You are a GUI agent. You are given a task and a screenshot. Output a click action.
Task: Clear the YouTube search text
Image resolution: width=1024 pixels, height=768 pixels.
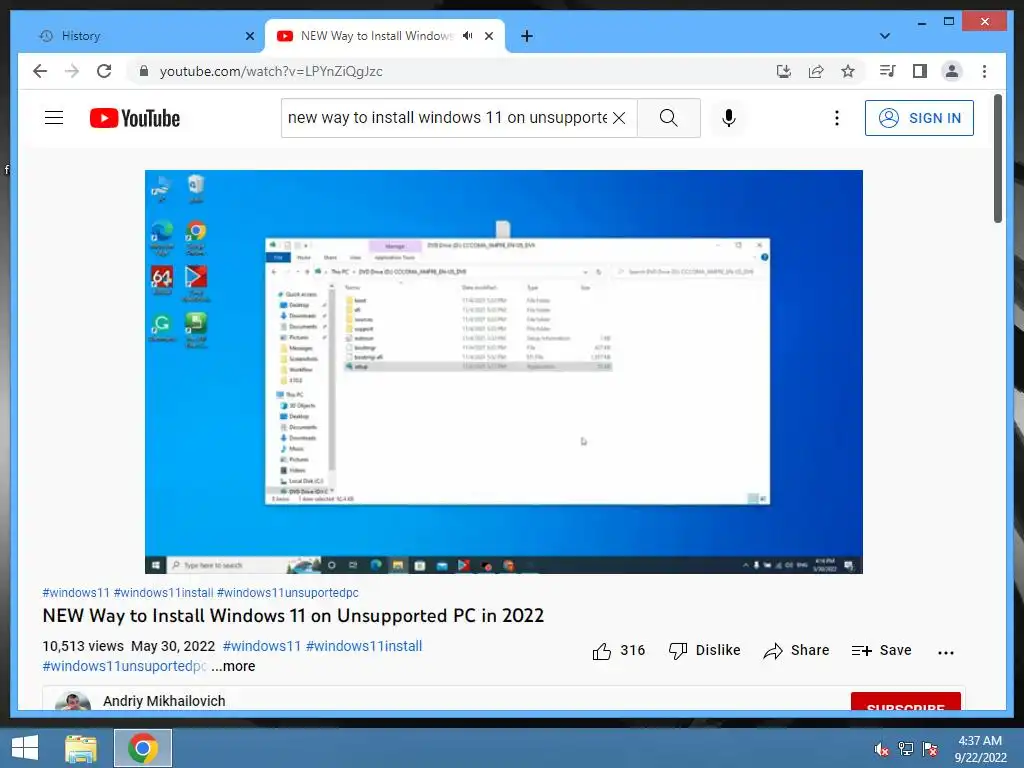[x=619, y=118]
